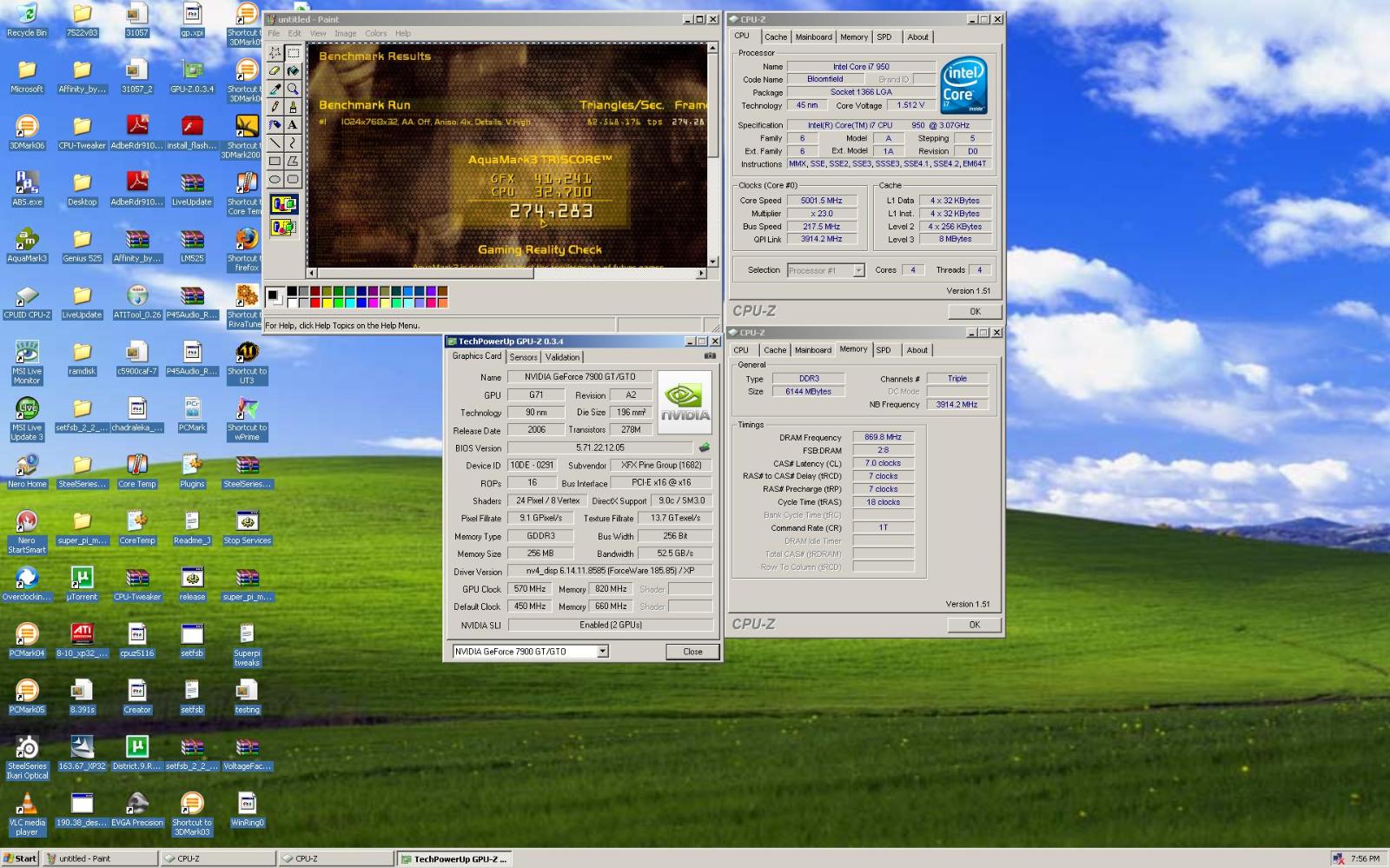Open the Processor #1 selection dropdown in CPU-Z
The image size is (1390, 868).
coord(858,270)
